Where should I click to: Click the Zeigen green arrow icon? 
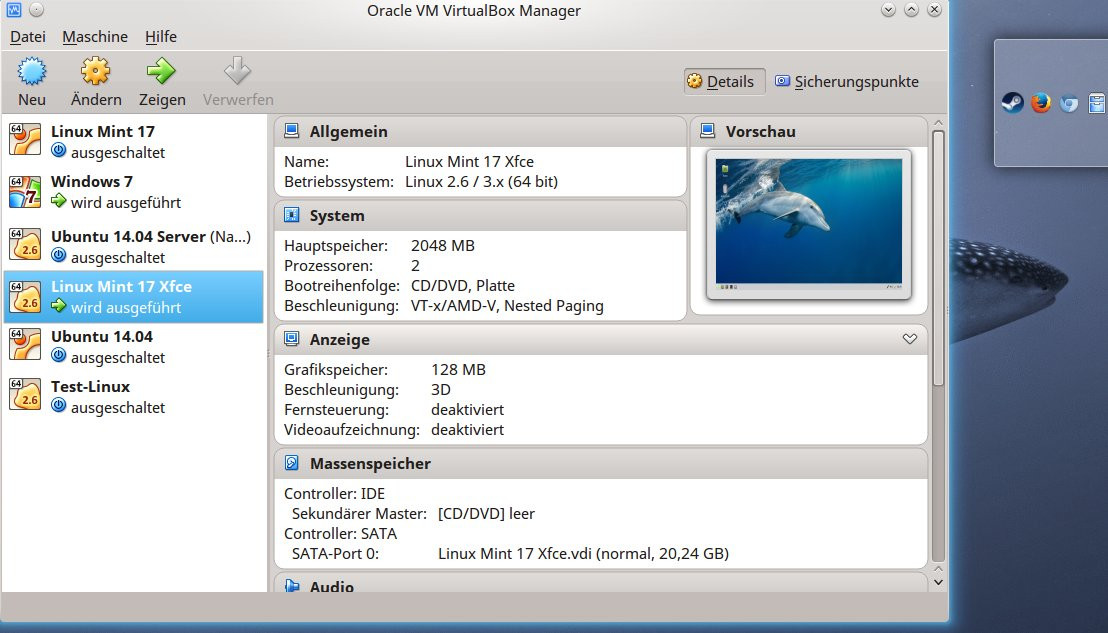pos(162,71)
